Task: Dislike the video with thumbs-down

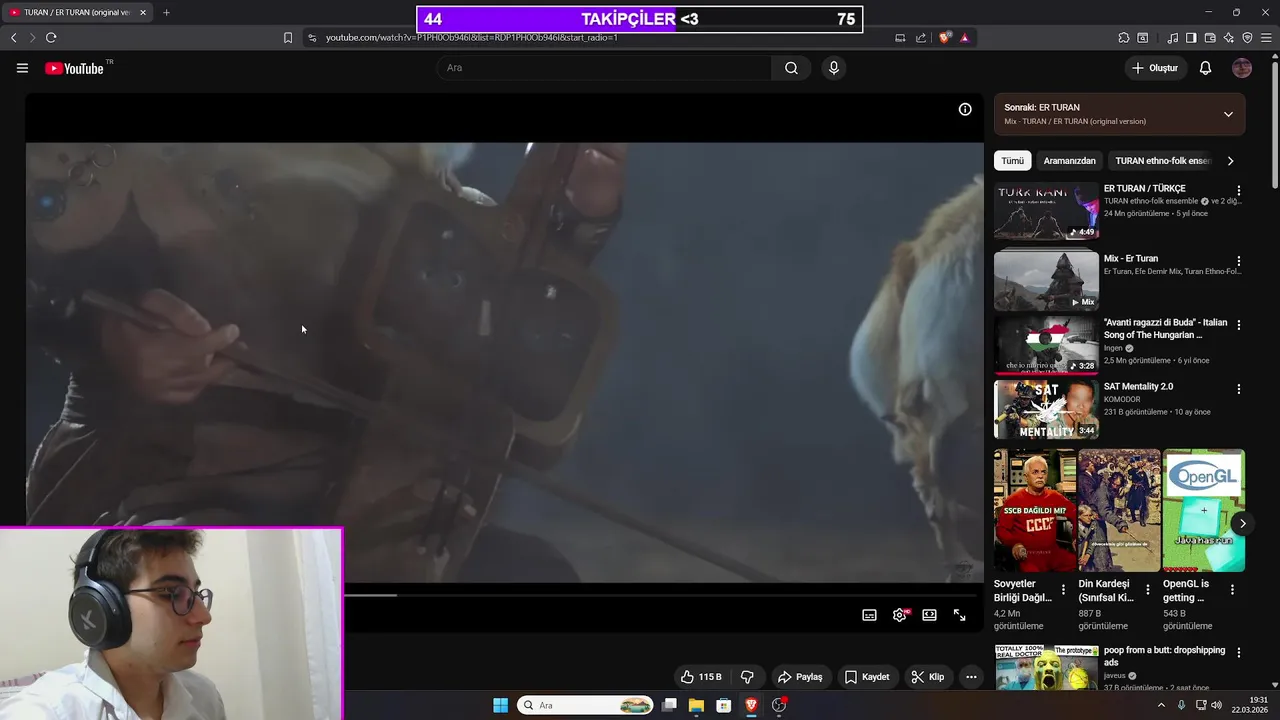Action: pyautogui.click(x=747, y=677)
